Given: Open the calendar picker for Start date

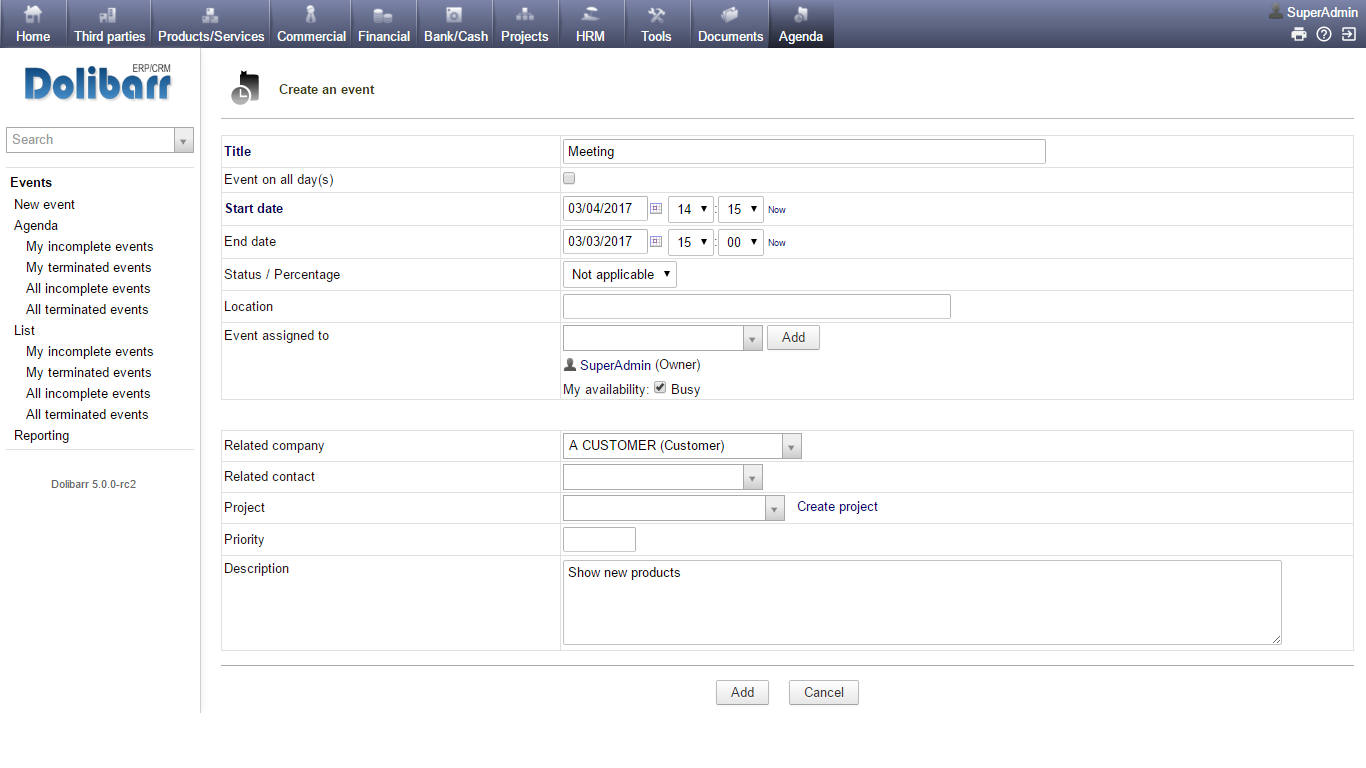Looking at the screenshot, I should [x=655, y=209].
